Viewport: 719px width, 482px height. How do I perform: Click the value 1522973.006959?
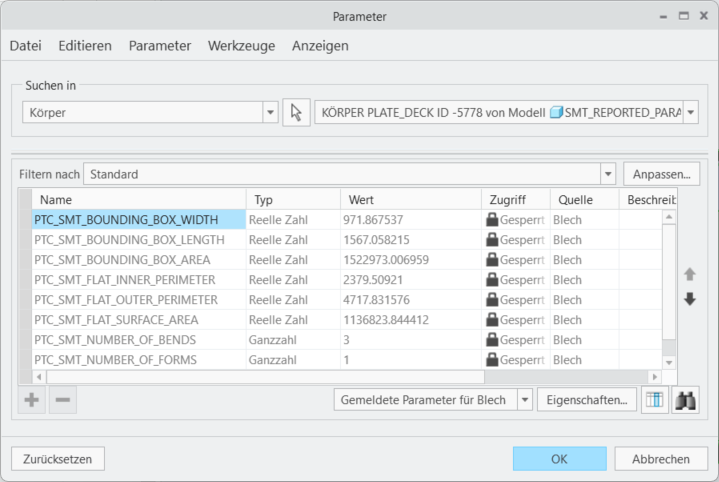pos(386,260)
